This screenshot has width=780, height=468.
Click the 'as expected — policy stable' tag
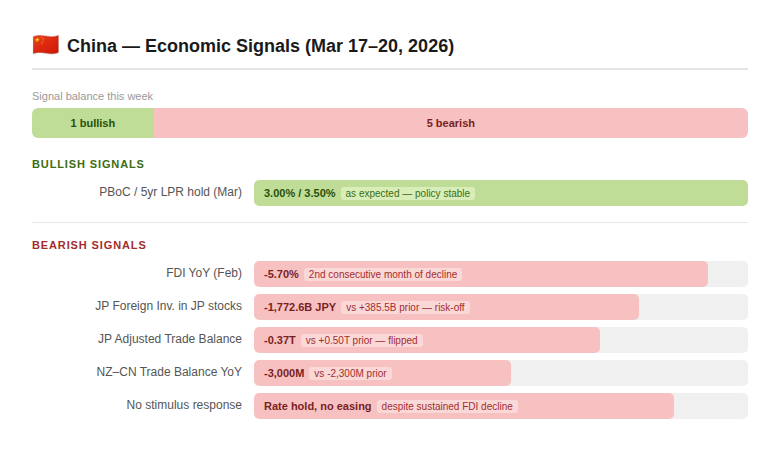[x=407, y=193]
